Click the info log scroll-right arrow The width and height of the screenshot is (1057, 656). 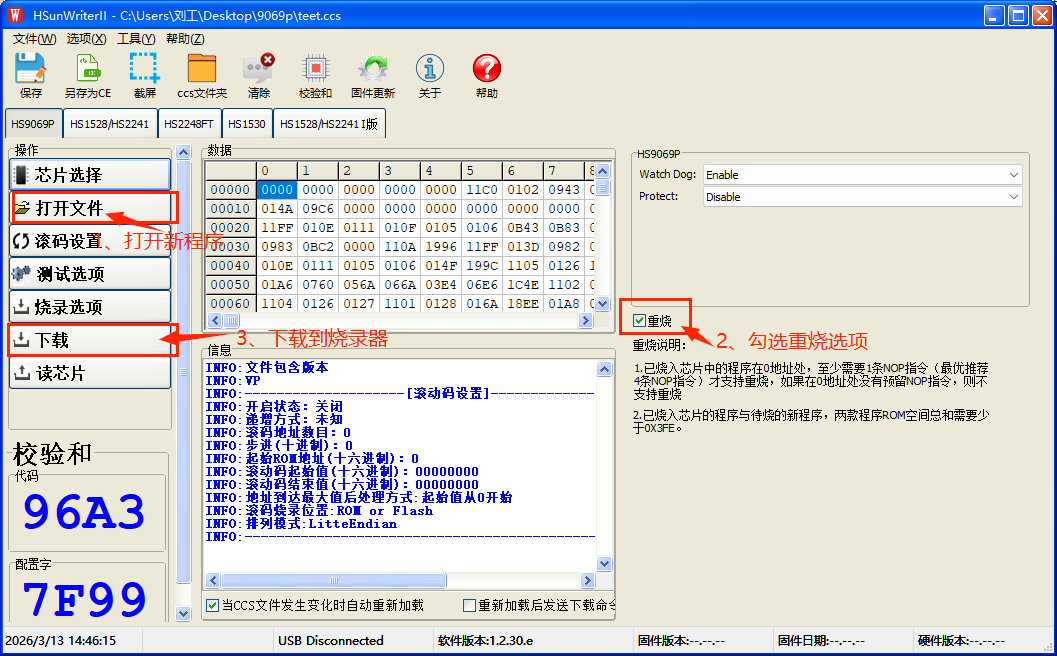[x=587, y=580]
